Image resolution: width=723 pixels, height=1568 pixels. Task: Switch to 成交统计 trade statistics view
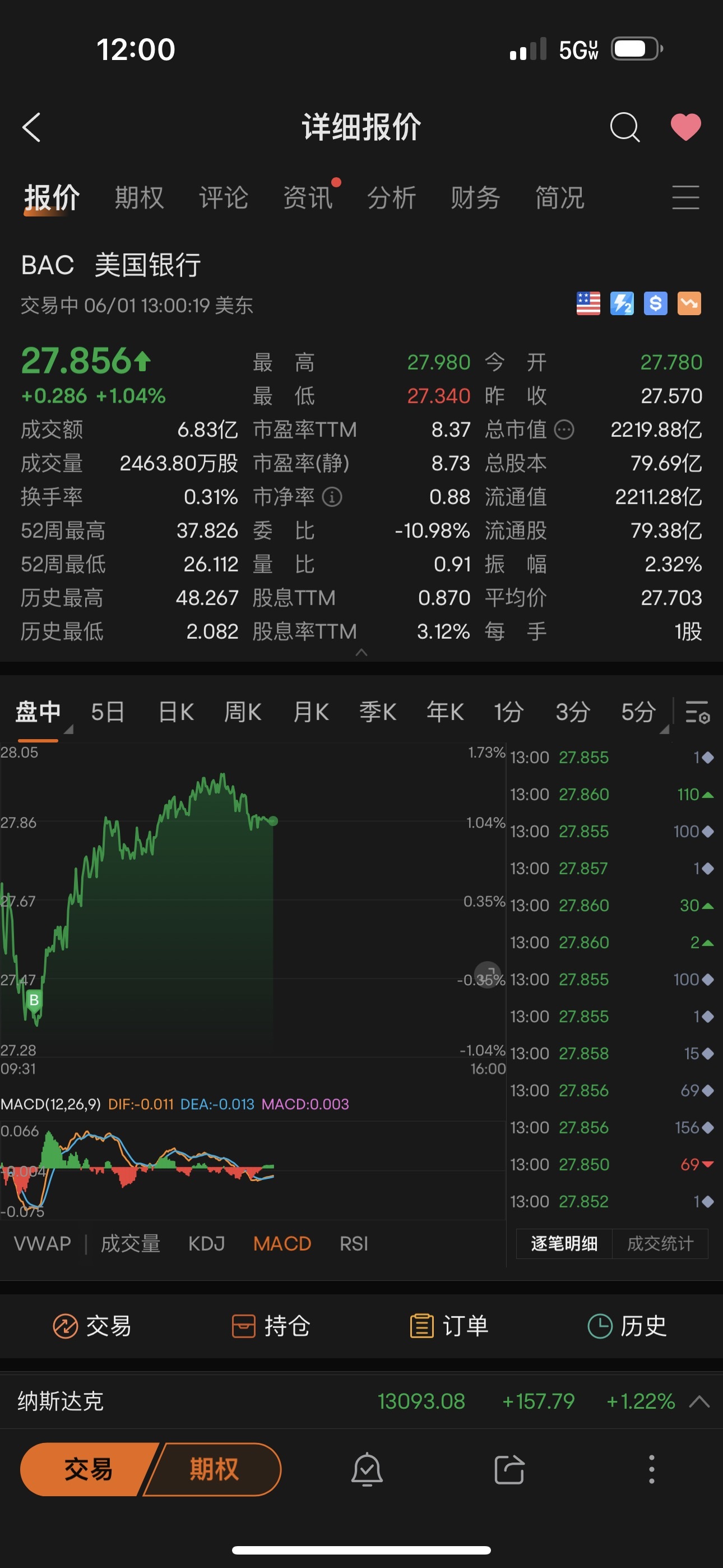660,1243
